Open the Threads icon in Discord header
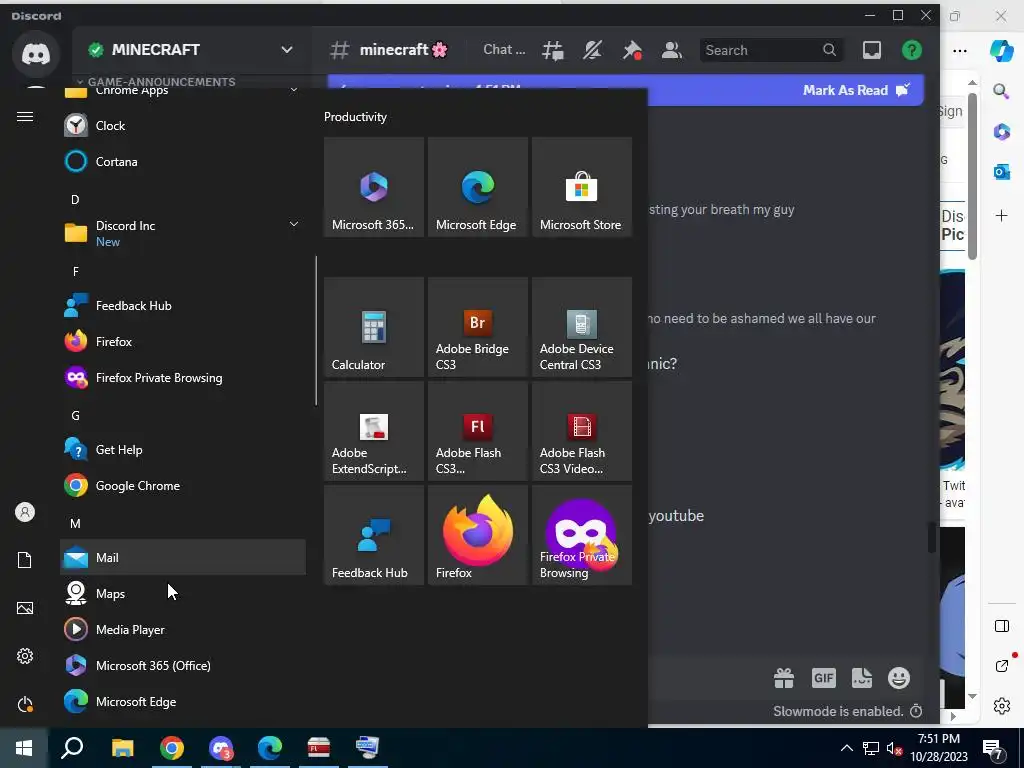Screen dimensions: 1024x768 tap(552, 50)
